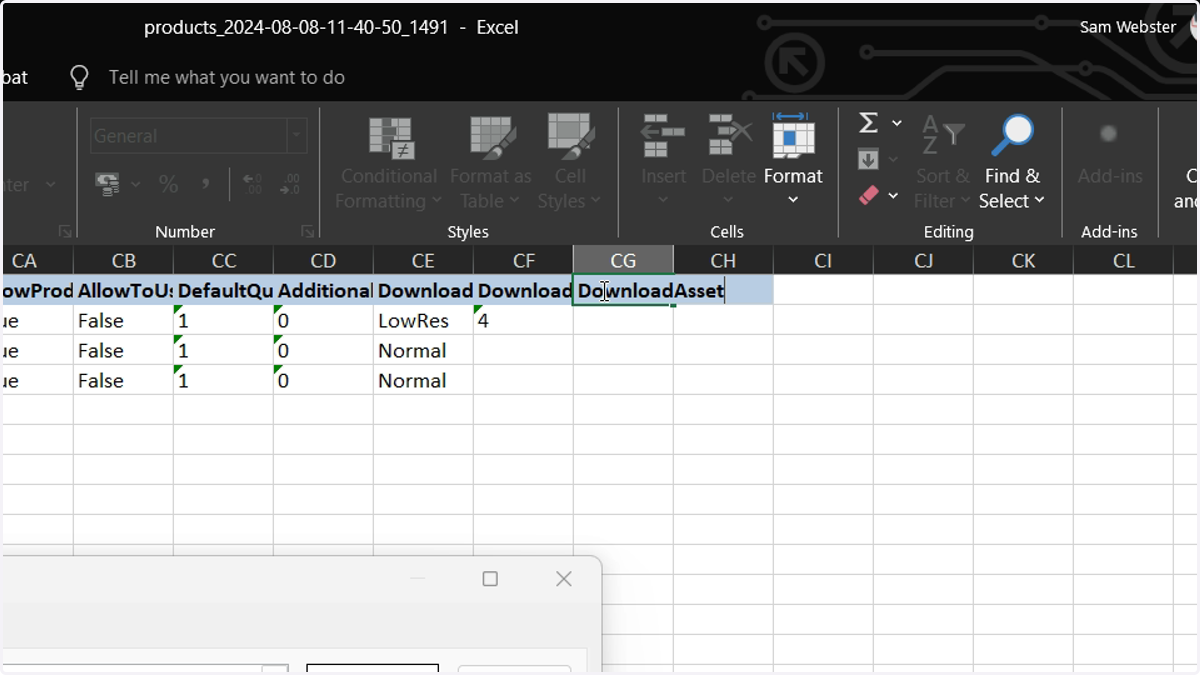Expand the Clear dropdown arrow
The image size is (1200, 675).
(893, 196)
